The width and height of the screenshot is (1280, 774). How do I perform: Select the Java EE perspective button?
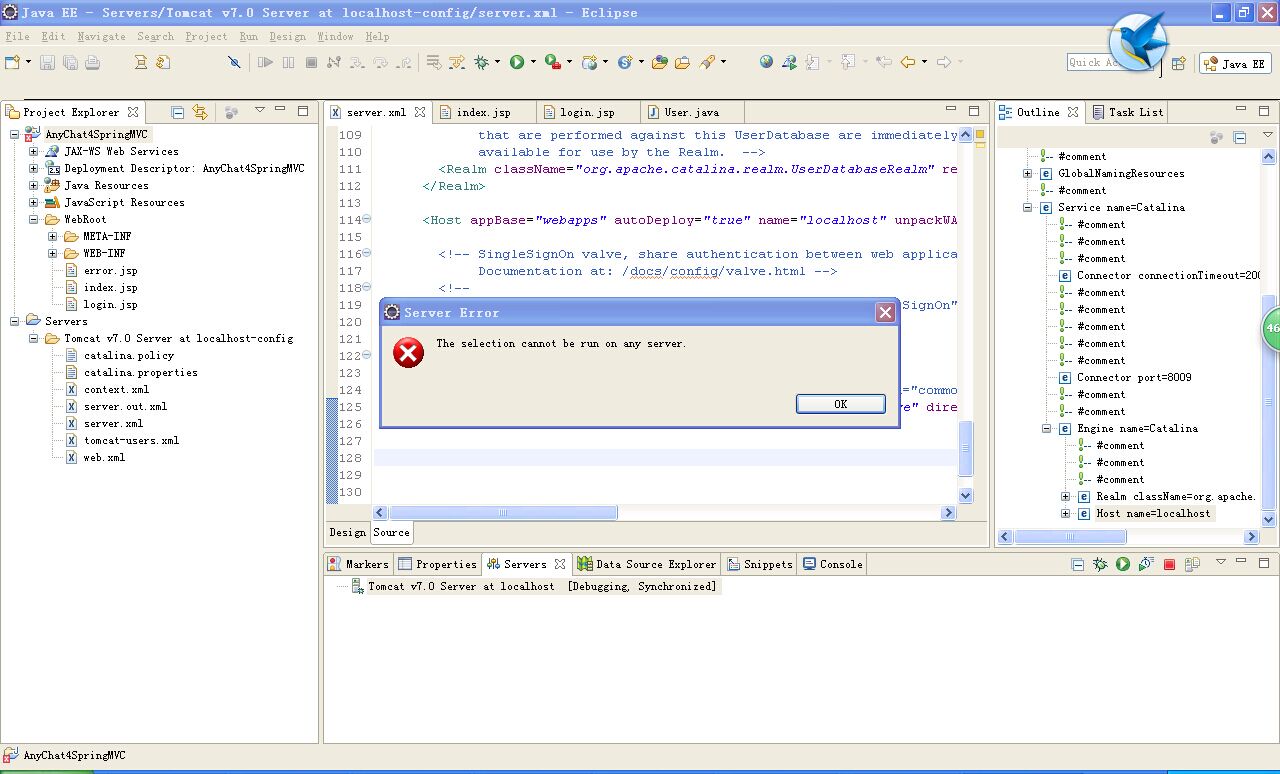[1235, 63]
